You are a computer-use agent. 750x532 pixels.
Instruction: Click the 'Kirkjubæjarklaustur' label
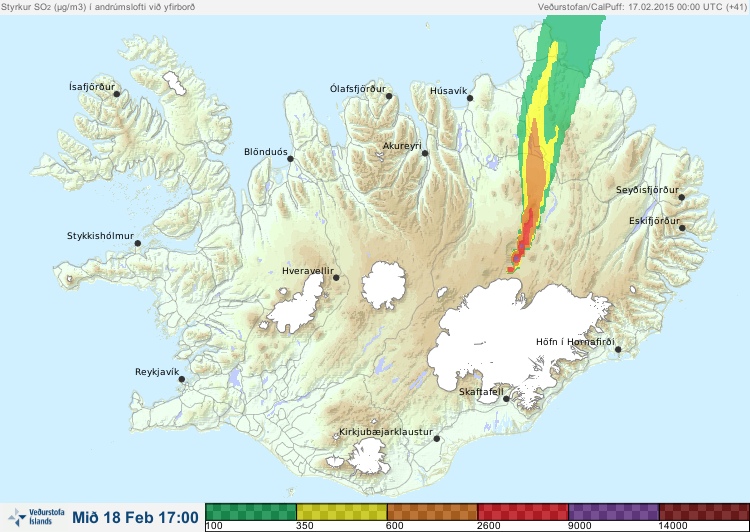pyautogui.click(x=386, y=432)
